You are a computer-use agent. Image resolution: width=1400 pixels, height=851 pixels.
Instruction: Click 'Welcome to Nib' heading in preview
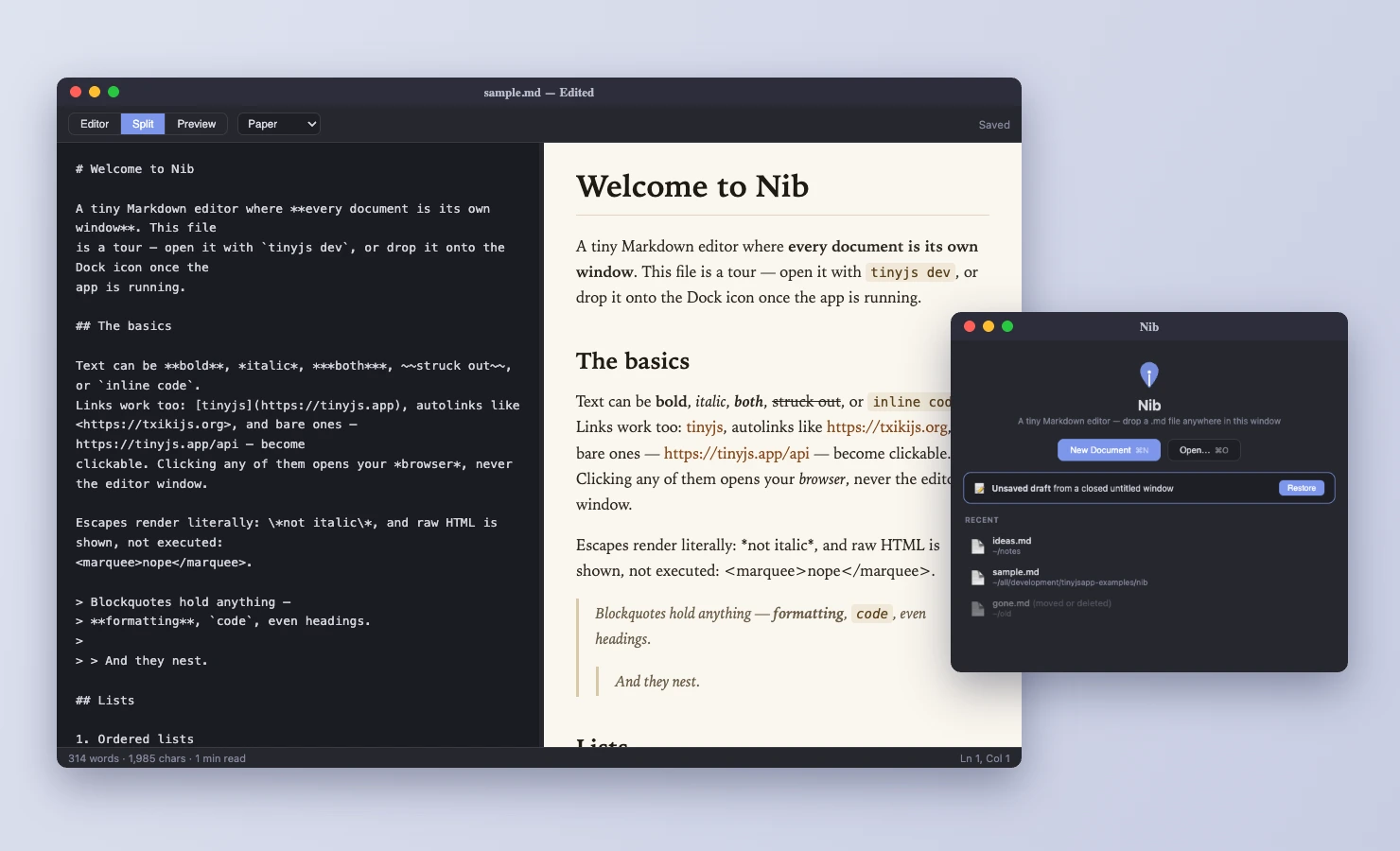coord(692,186)
